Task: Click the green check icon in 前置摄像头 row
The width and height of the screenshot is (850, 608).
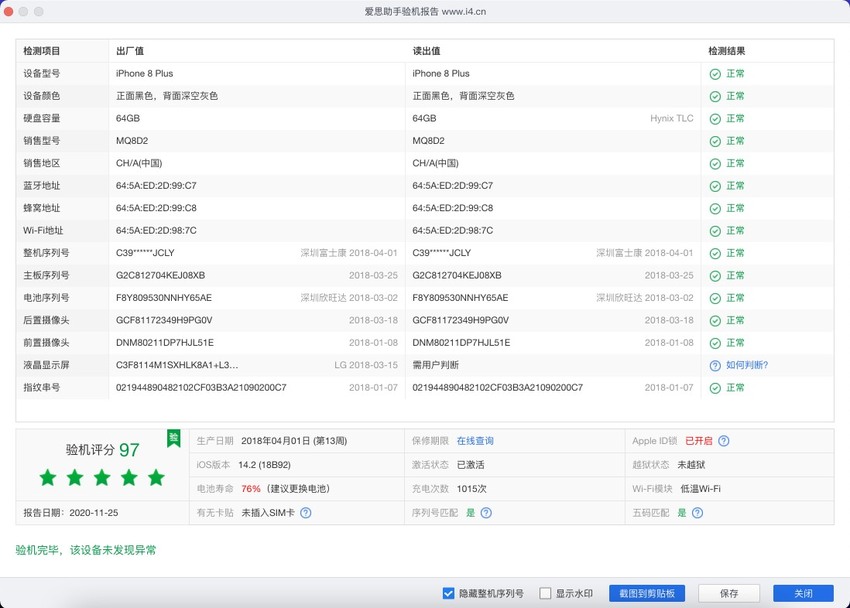Action: tap(715, 344)
